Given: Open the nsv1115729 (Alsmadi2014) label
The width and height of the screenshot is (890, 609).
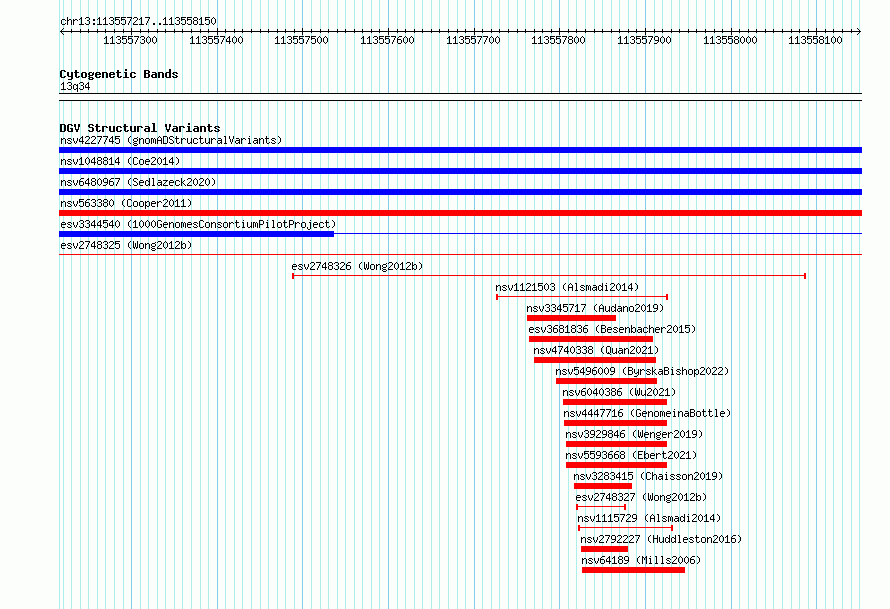Looking at the screenshot, I should point(649,518).
